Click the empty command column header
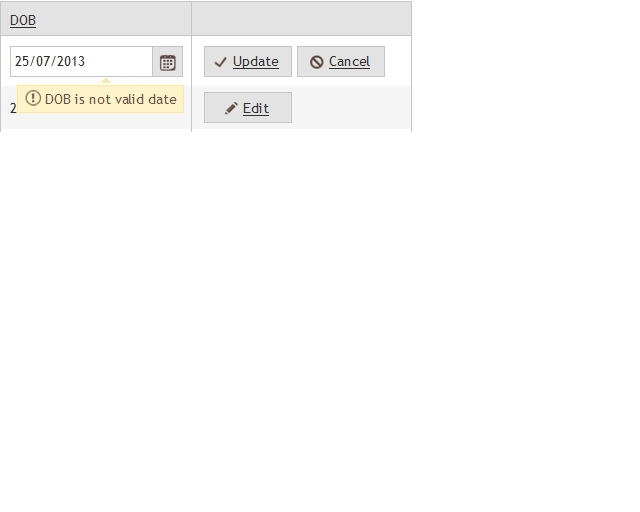This screenshot has width=640, height=512. pyautogui.click(x=301, y=18)
